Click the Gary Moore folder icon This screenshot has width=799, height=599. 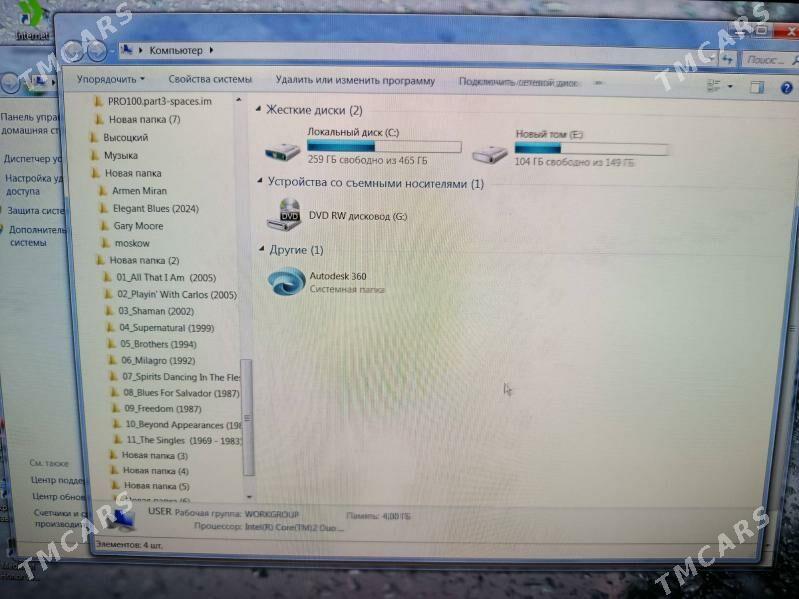tap(104, 226)
